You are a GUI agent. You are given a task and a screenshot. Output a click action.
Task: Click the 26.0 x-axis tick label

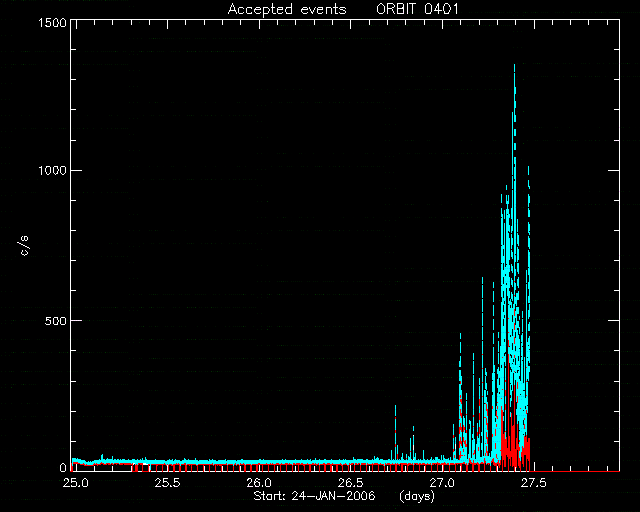[x=259, y=483]
